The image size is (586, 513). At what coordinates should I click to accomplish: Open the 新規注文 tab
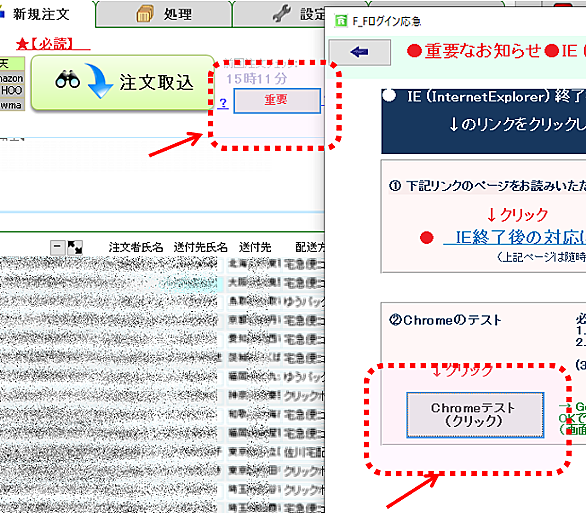pos(41,14)
